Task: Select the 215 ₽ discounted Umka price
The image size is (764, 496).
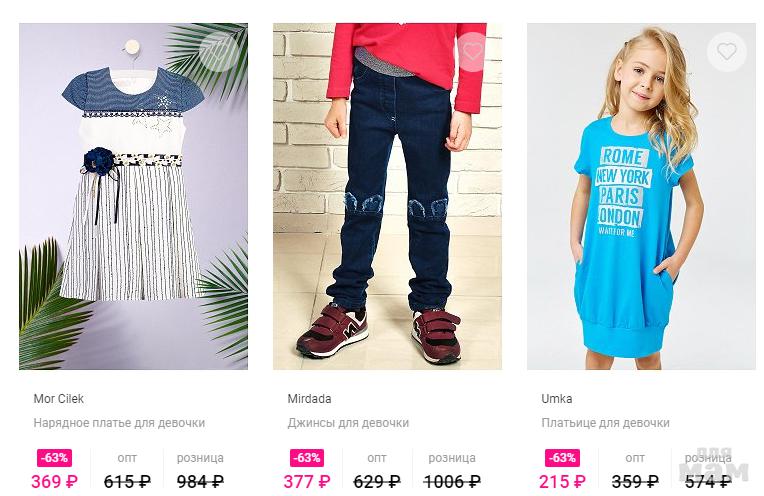Action: (x=562, y=482)
